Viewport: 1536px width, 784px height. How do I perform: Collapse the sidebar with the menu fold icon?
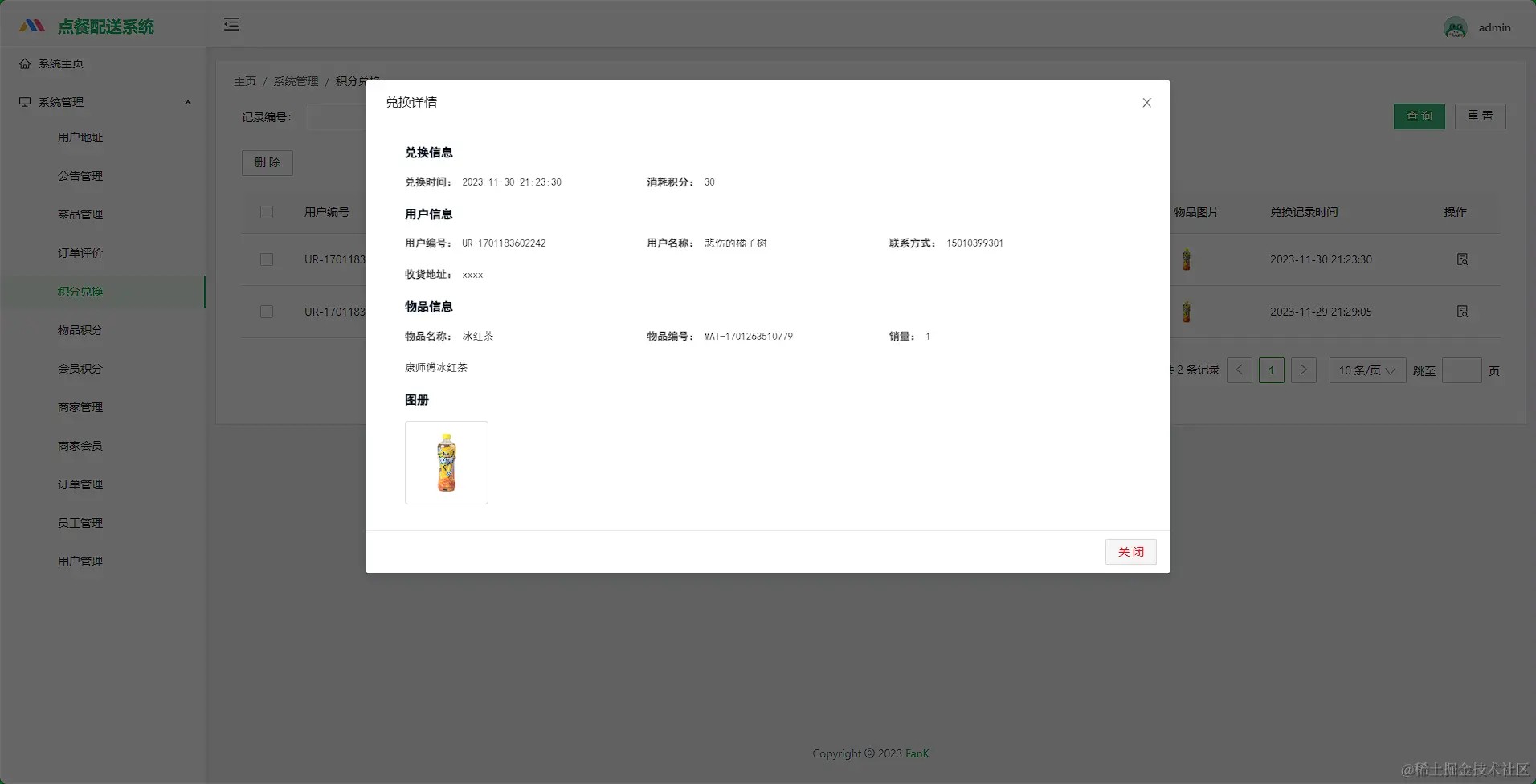pyautogui.click(x=231, y=25)
